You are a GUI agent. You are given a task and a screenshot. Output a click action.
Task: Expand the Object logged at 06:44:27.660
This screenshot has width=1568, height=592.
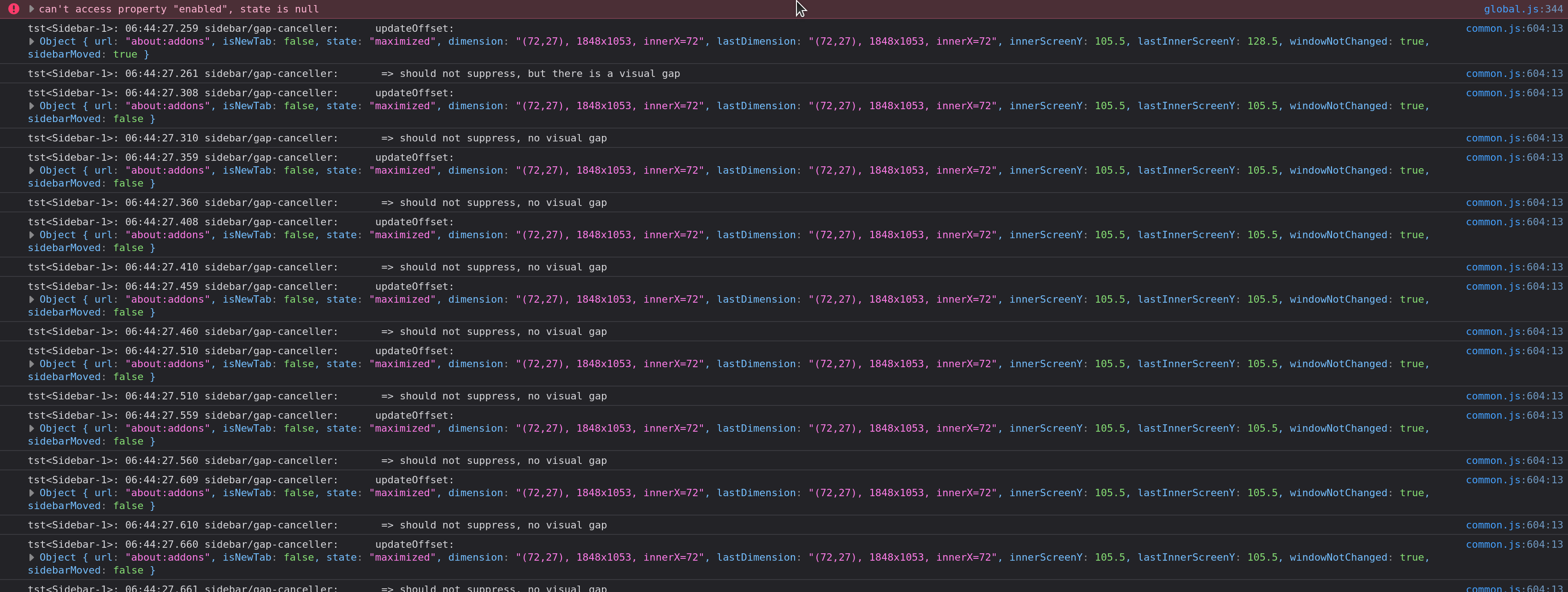pyautogui.click(x=32, y=557)
